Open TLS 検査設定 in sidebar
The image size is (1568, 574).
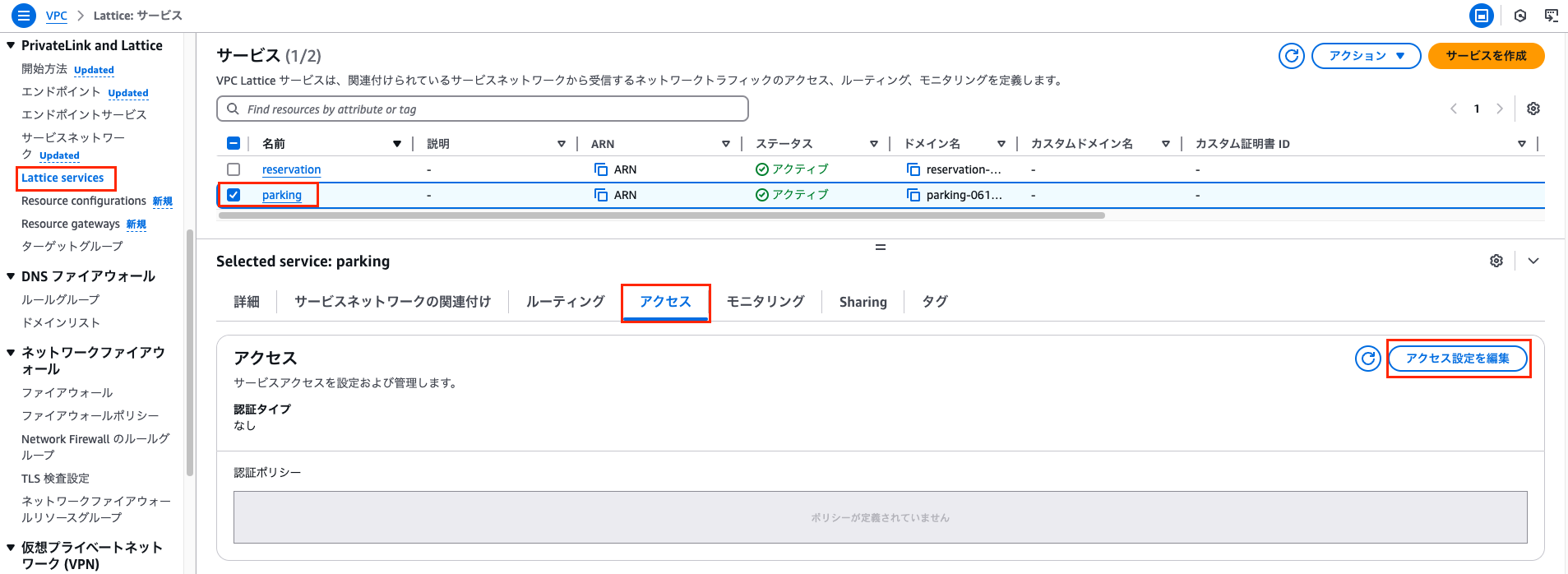tap(55, 478)
